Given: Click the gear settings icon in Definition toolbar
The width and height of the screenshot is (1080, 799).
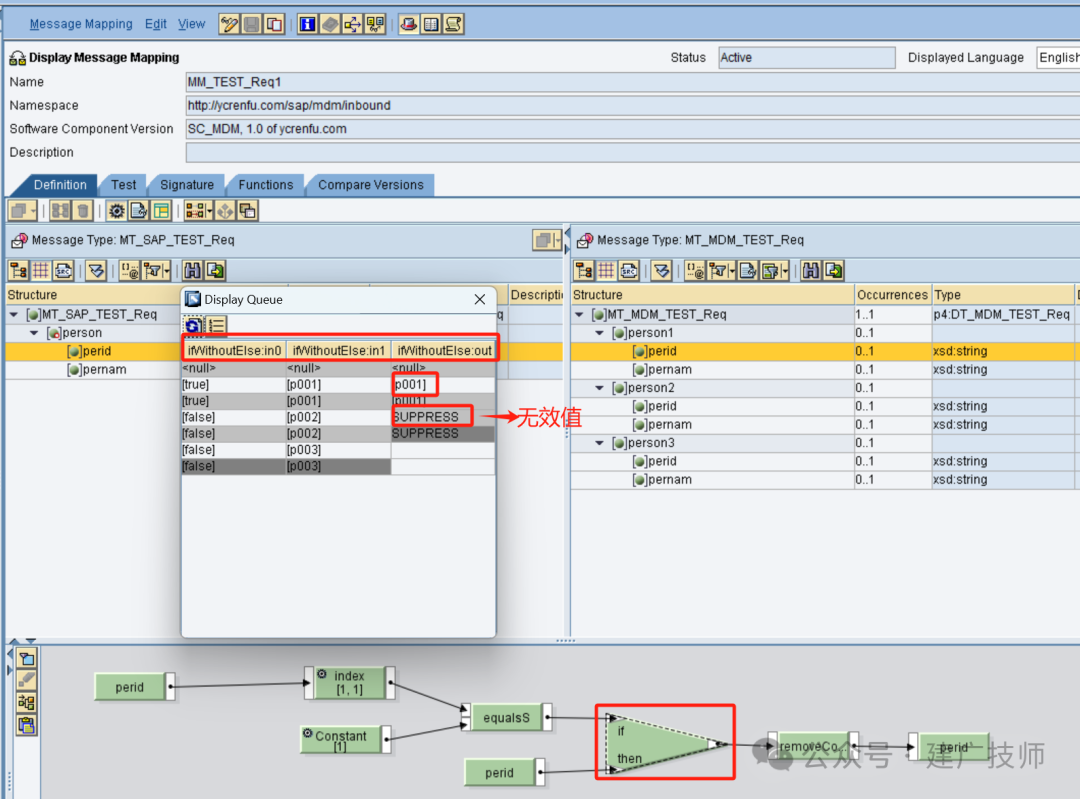Looking at the screenshot, I should point(116,211).
